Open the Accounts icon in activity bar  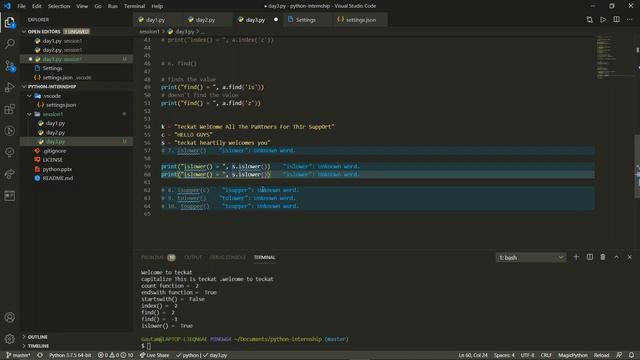(10, 317)
